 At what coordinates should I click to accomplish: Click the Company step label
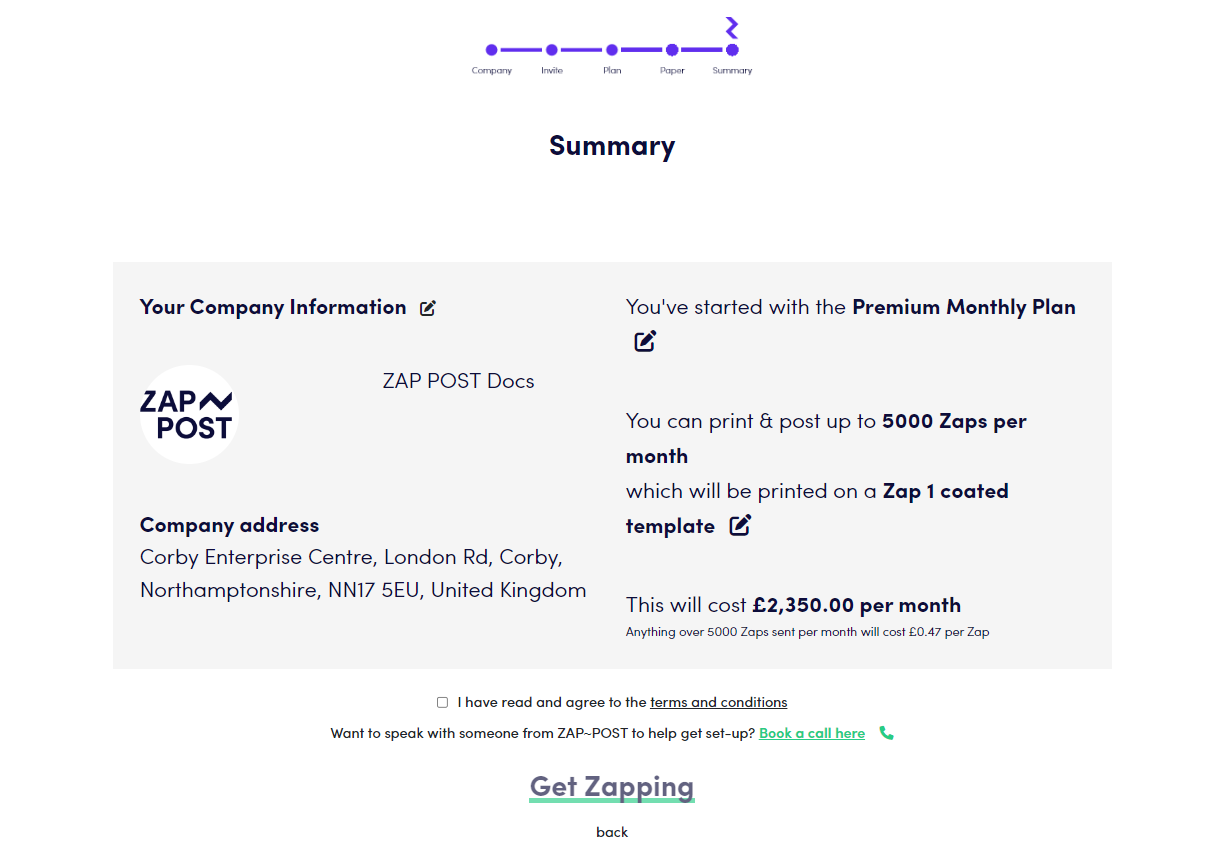491,71
